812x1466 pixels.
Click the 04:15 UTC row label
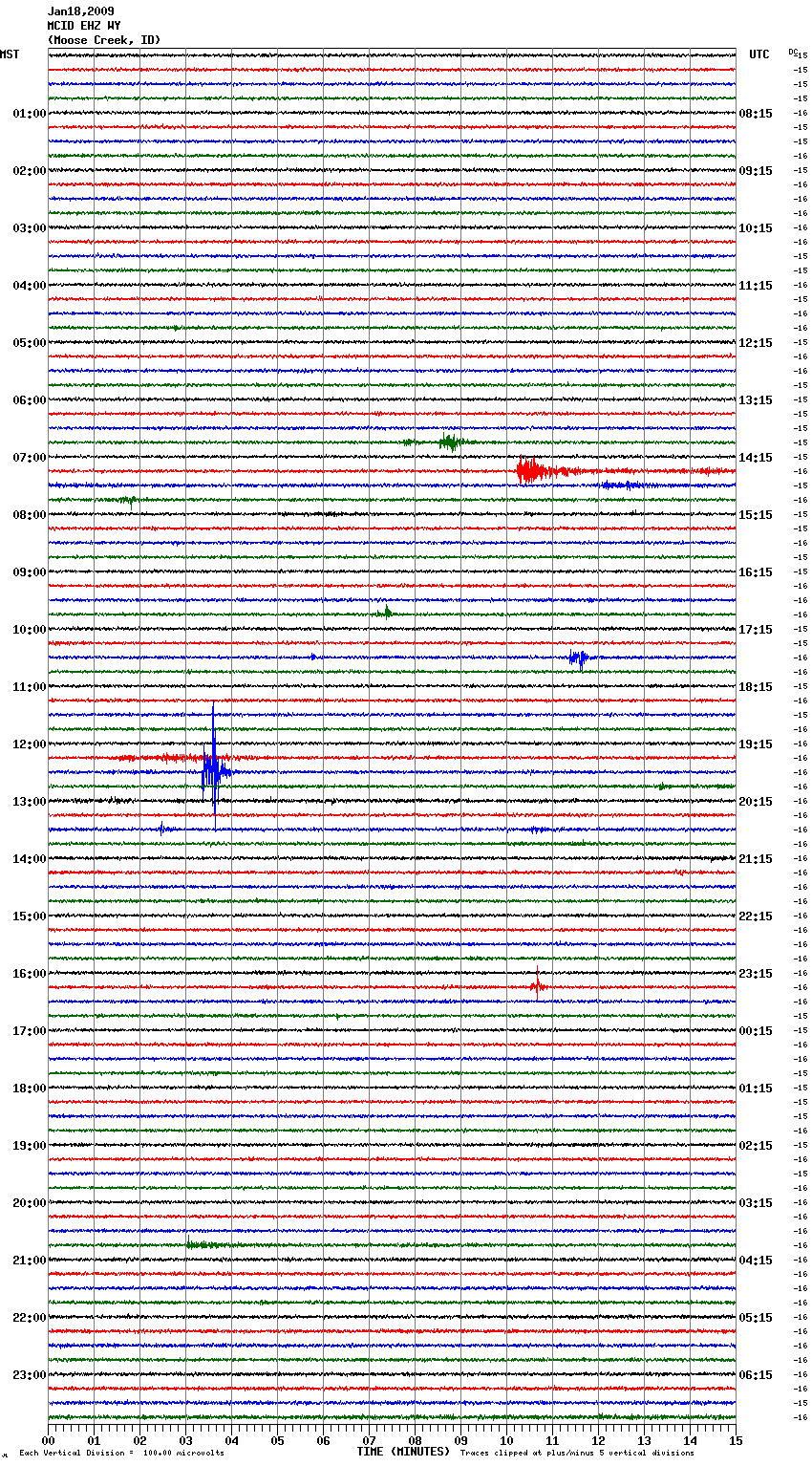756,1261
